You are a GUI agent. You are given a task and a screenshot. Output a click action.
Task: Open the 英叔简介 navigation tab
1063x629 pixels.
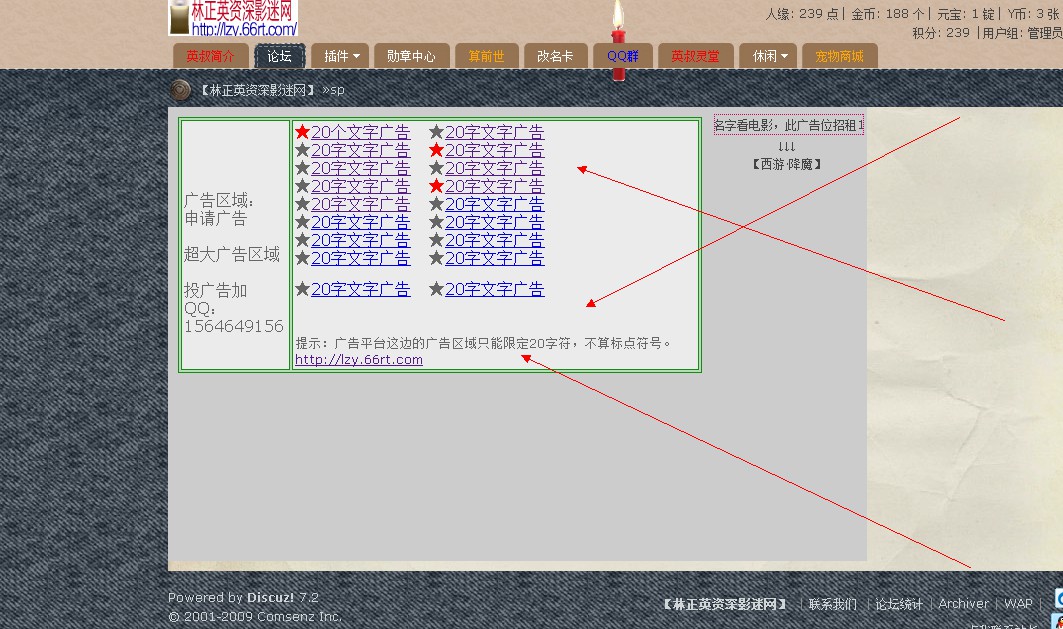tap(210, 56)
